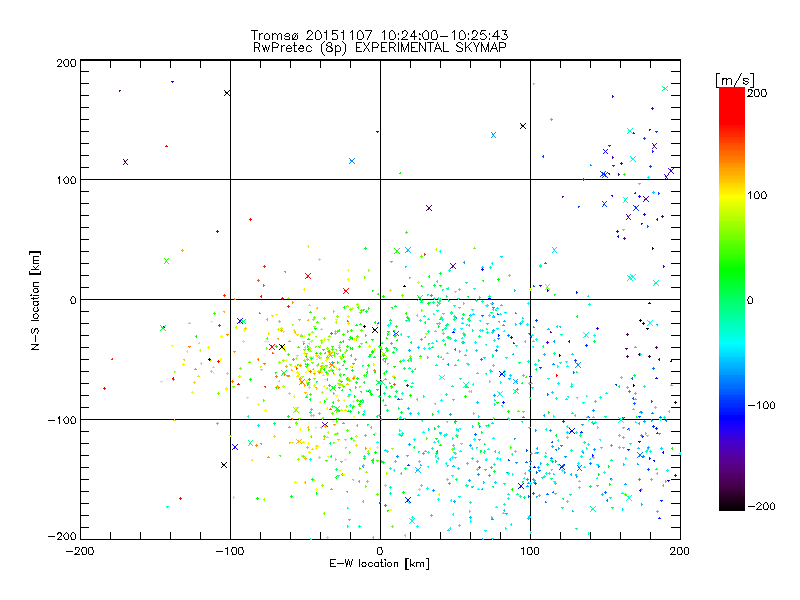
Task: Click the green X marker in the top-right corner
Action: (x=665, y=88)
